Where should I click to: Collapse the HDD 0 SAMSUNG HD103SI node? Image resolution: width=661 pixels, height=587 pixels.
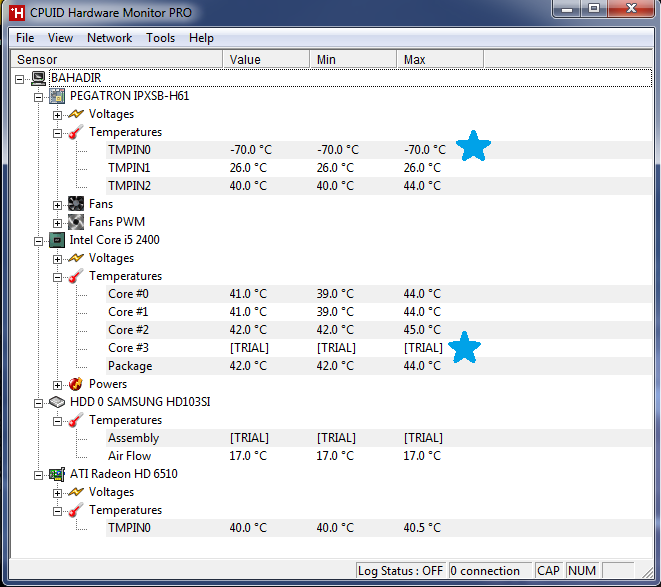(x=38, y=402)
